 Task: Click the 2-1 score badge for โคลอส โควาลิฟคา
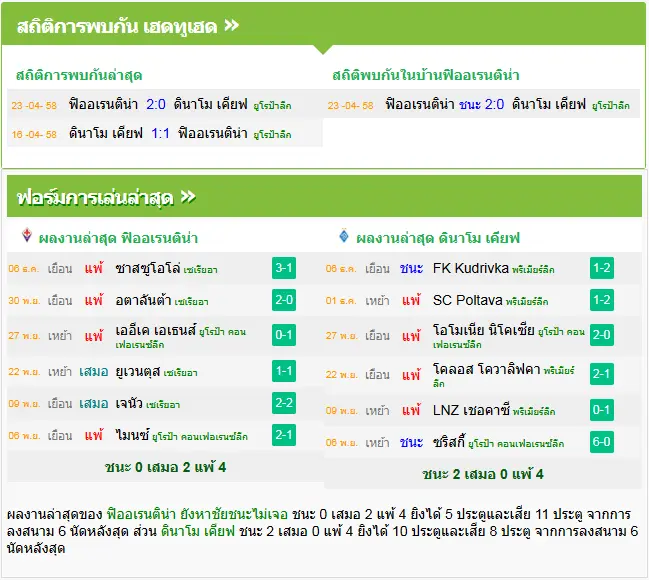tap(601, 374)
